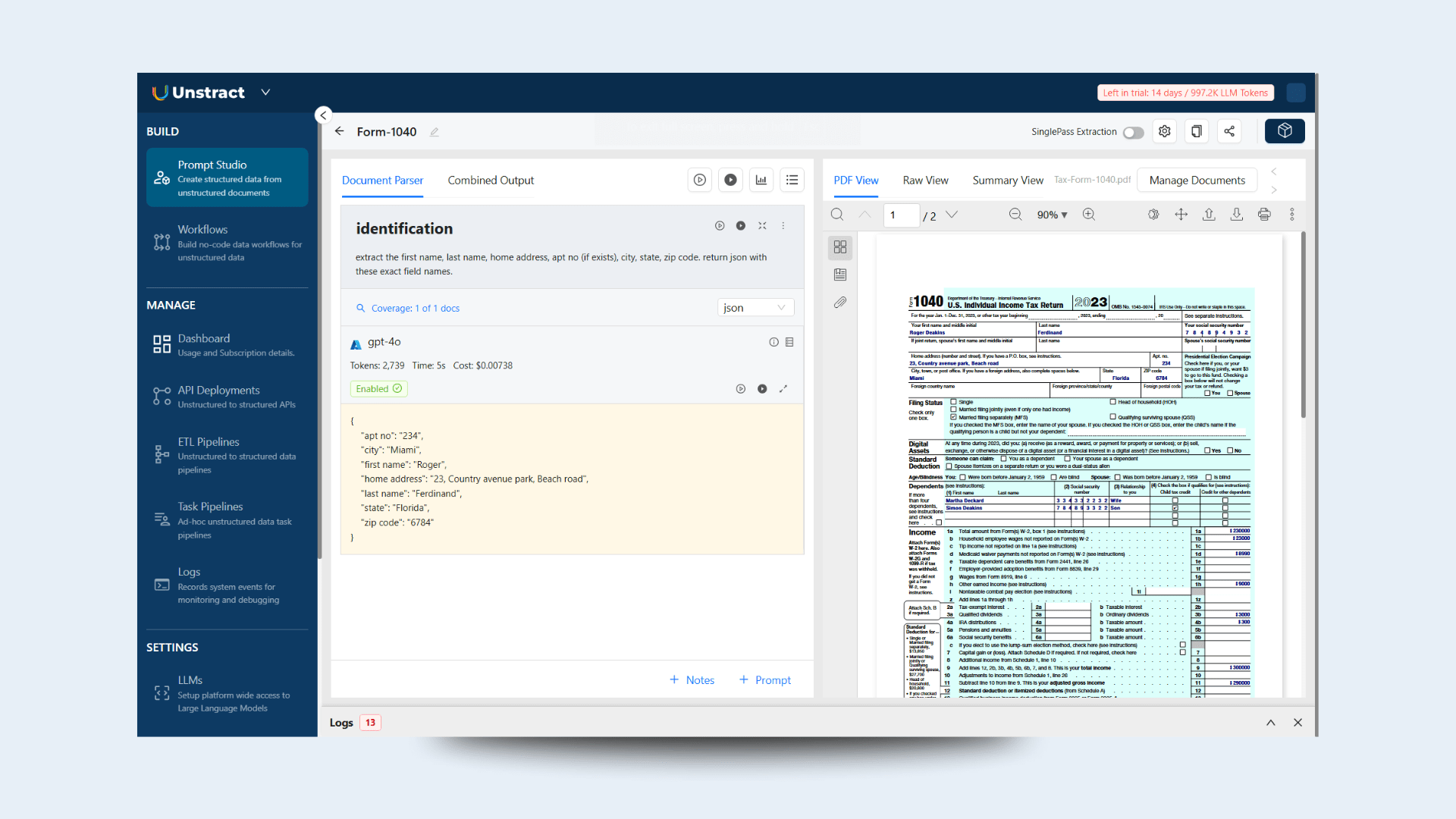Select the page thumbnails panel icon
The height and width of the screenshot is (819, 1456).
840,246
